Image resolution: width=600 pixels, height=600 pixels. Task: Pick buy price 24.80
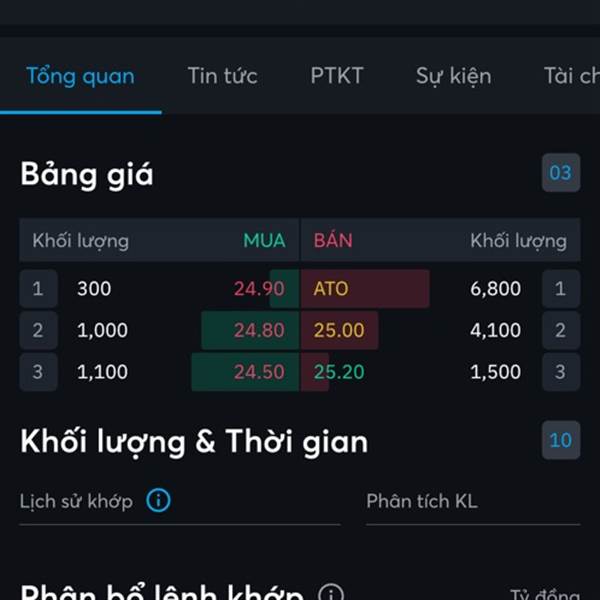pos(259,330)
